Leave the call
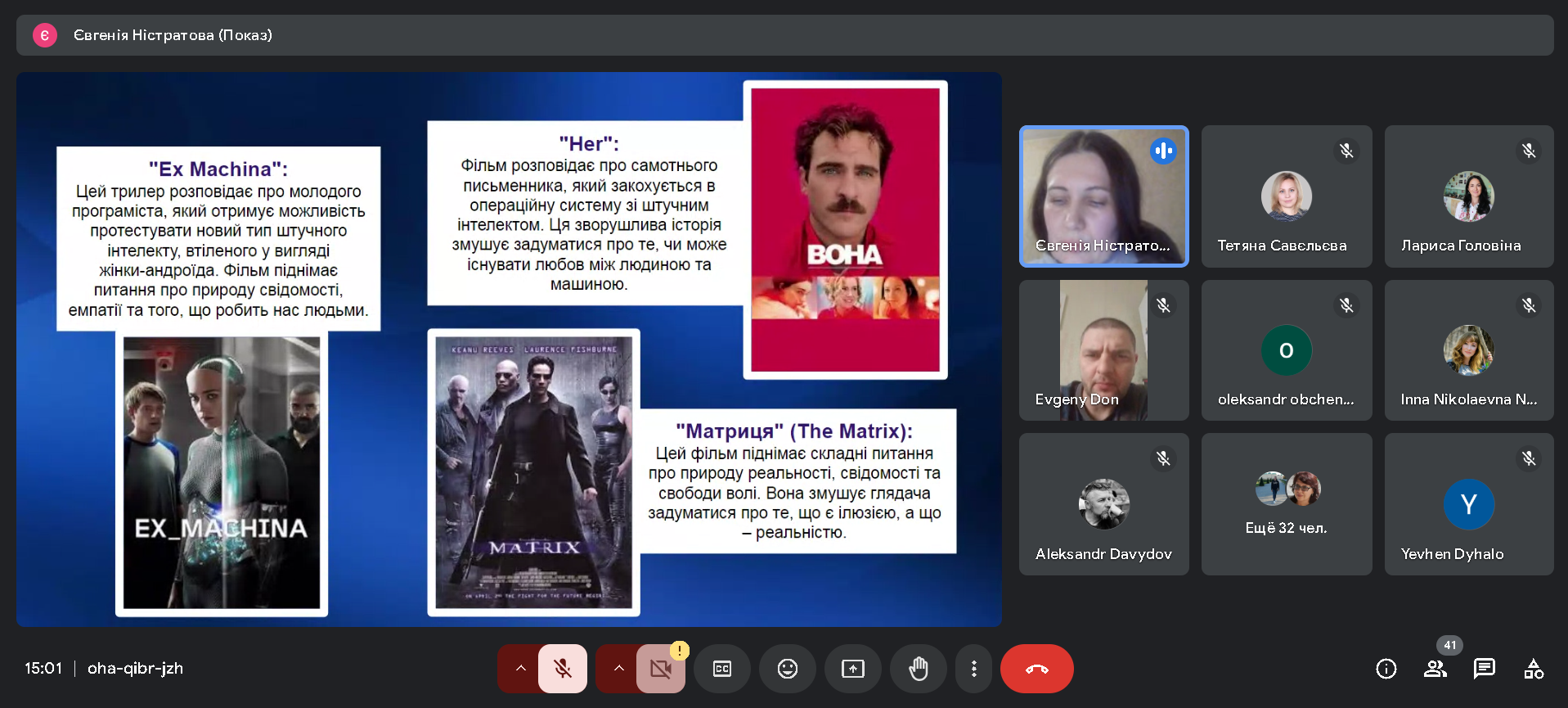 (x=1037, y=669)
